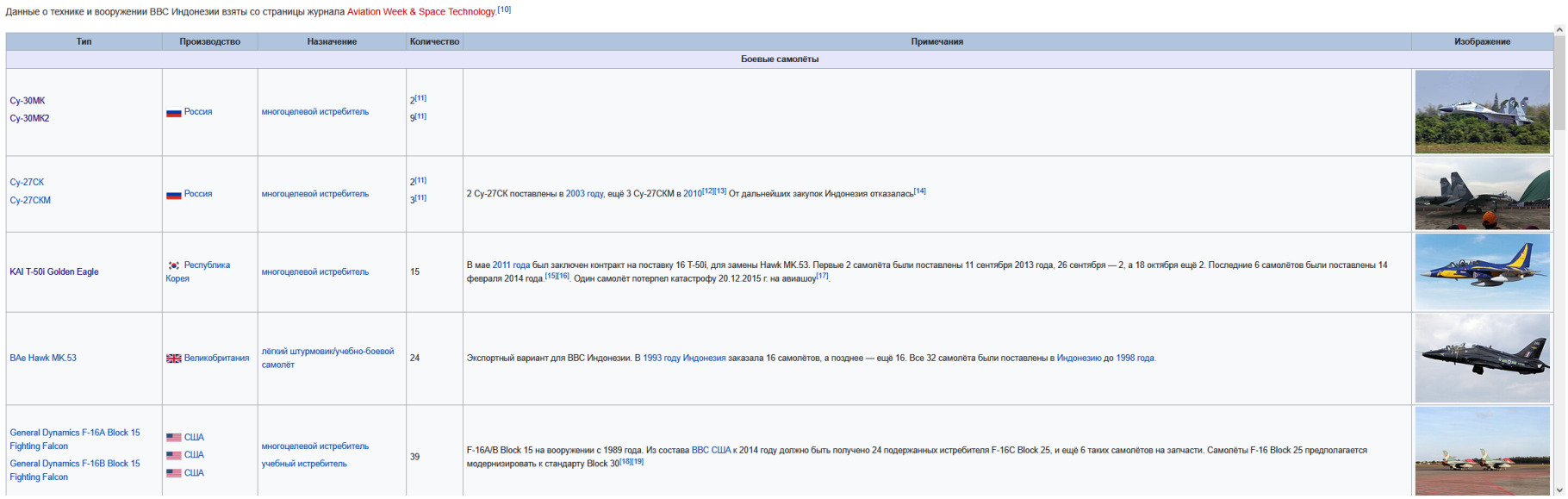Image resolution: width=1568 pixels, height=499 pixels.
Task: Follow reference [19] after Block 30
Action: (638, 461)
